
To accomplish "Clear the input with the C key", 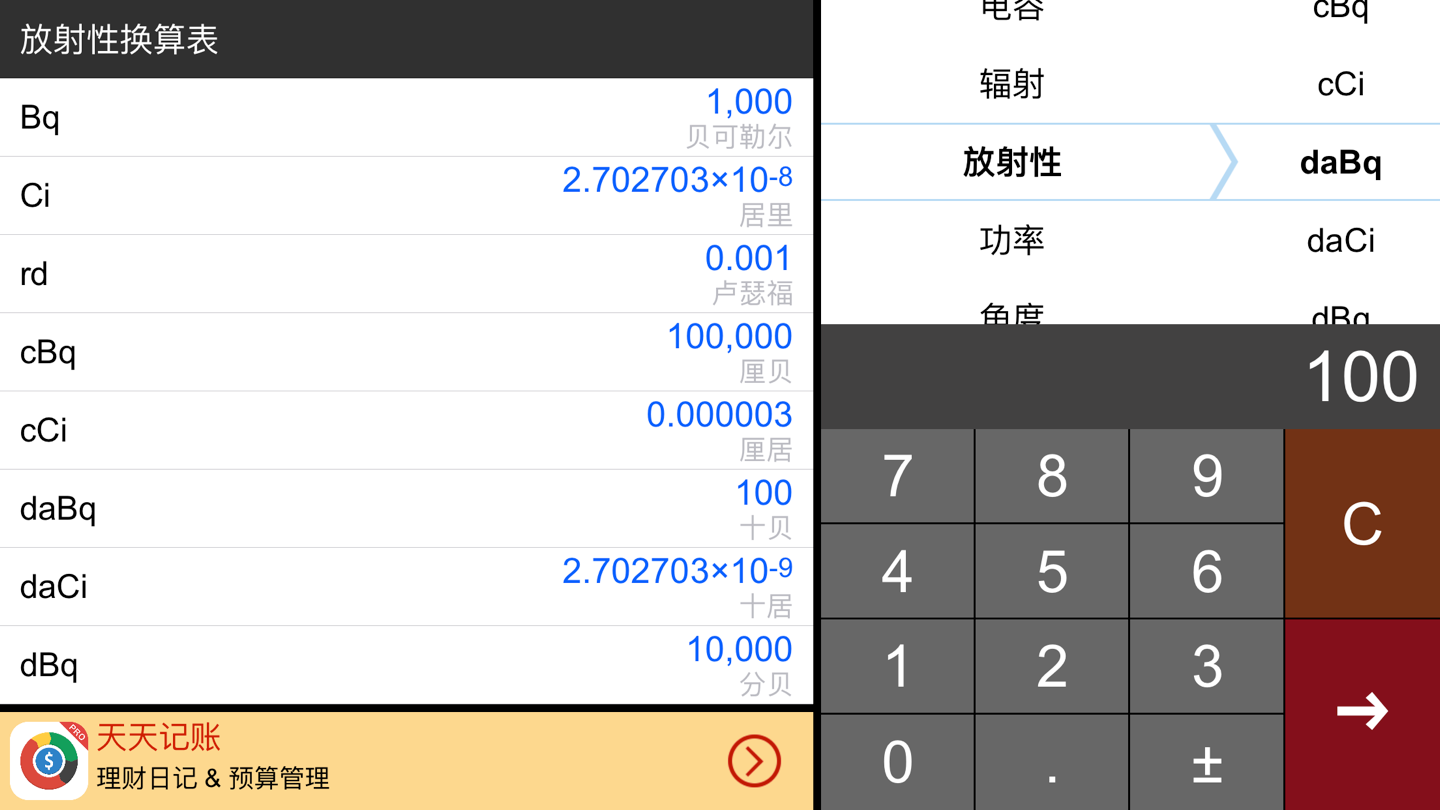I will coord(1362,524).
